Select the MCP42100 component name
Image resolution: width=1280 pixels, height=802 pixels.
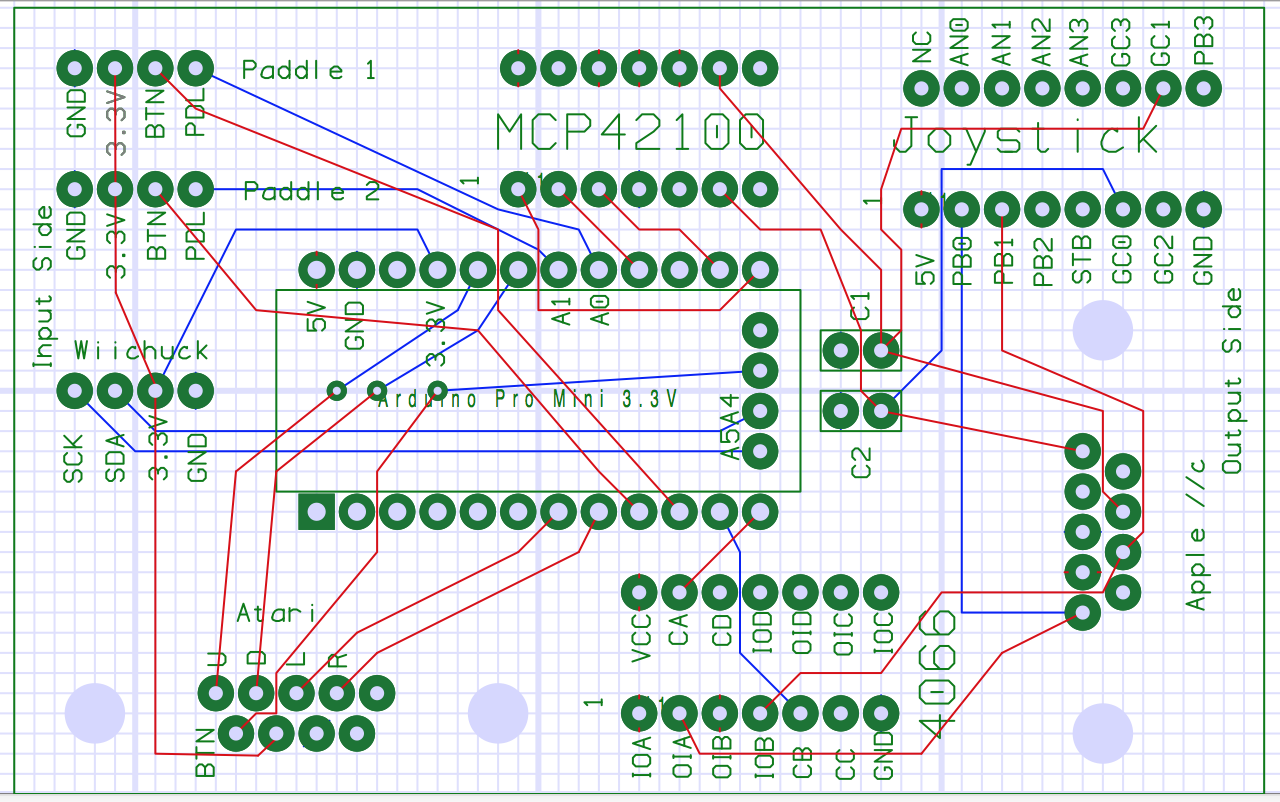(631, 131)
